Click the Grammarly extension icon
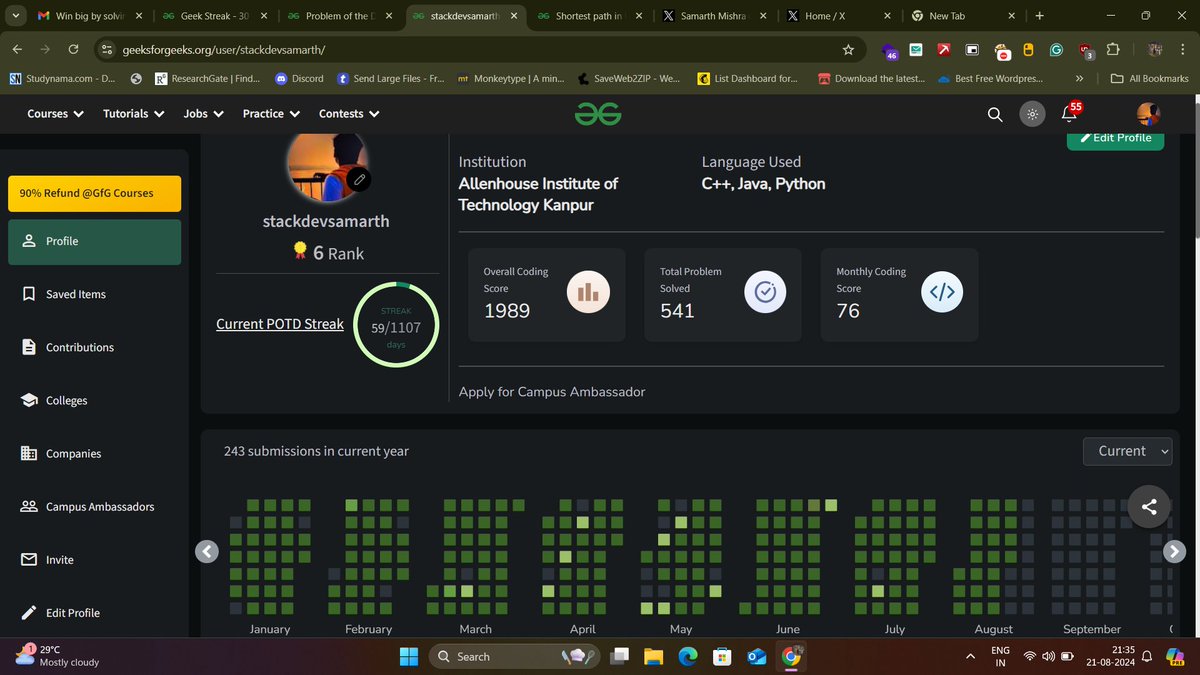 click(1056, 50)
